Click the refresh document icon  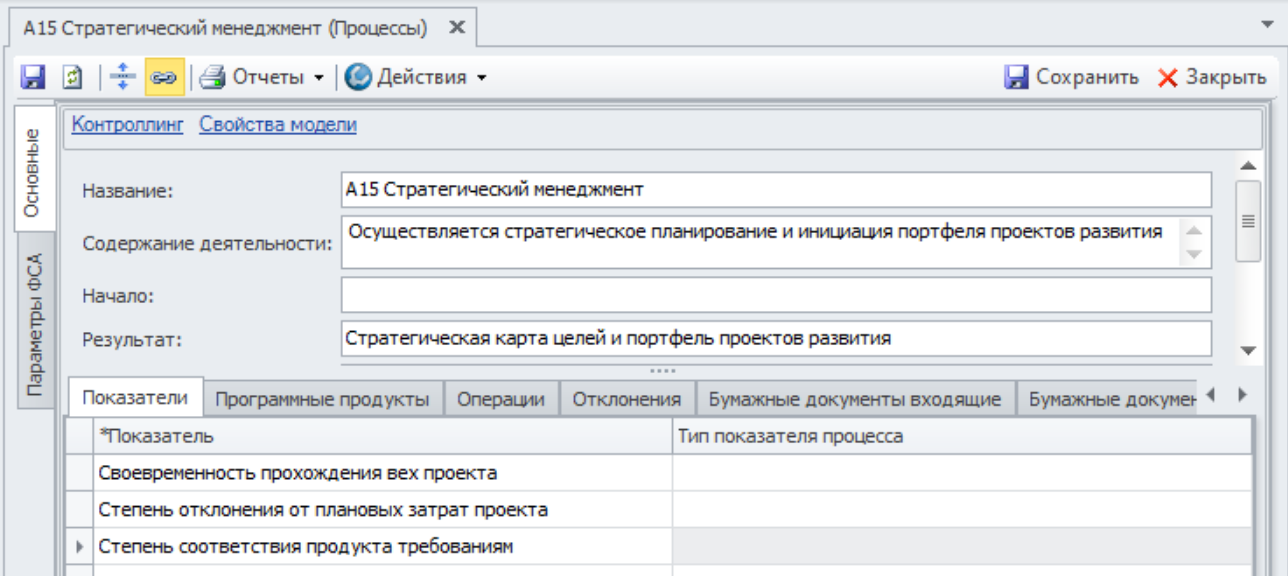(72, 77)
